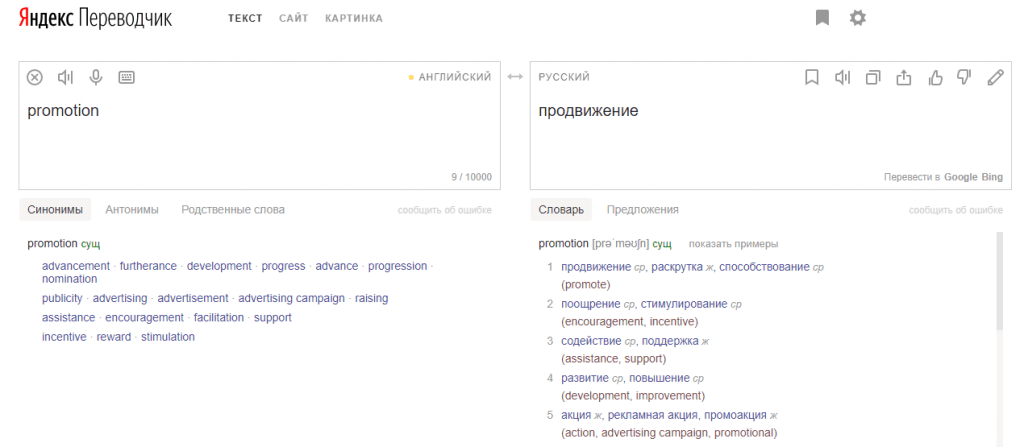
Task: Click dictionary entry стимулирование
Action: tap(684, 304)
